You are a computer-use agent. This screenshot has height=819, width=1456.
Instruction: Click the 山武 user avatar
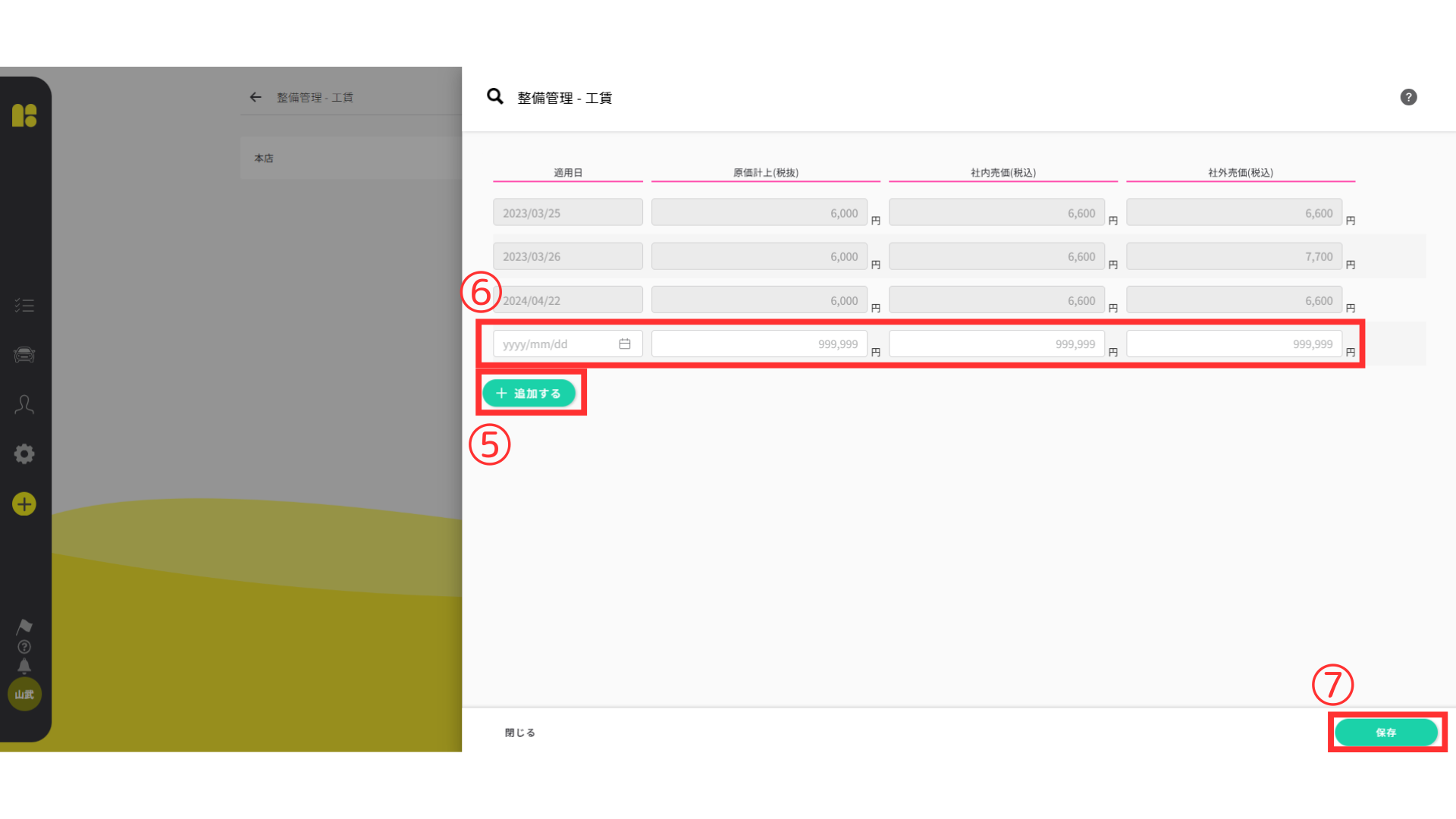pos(24,695)
